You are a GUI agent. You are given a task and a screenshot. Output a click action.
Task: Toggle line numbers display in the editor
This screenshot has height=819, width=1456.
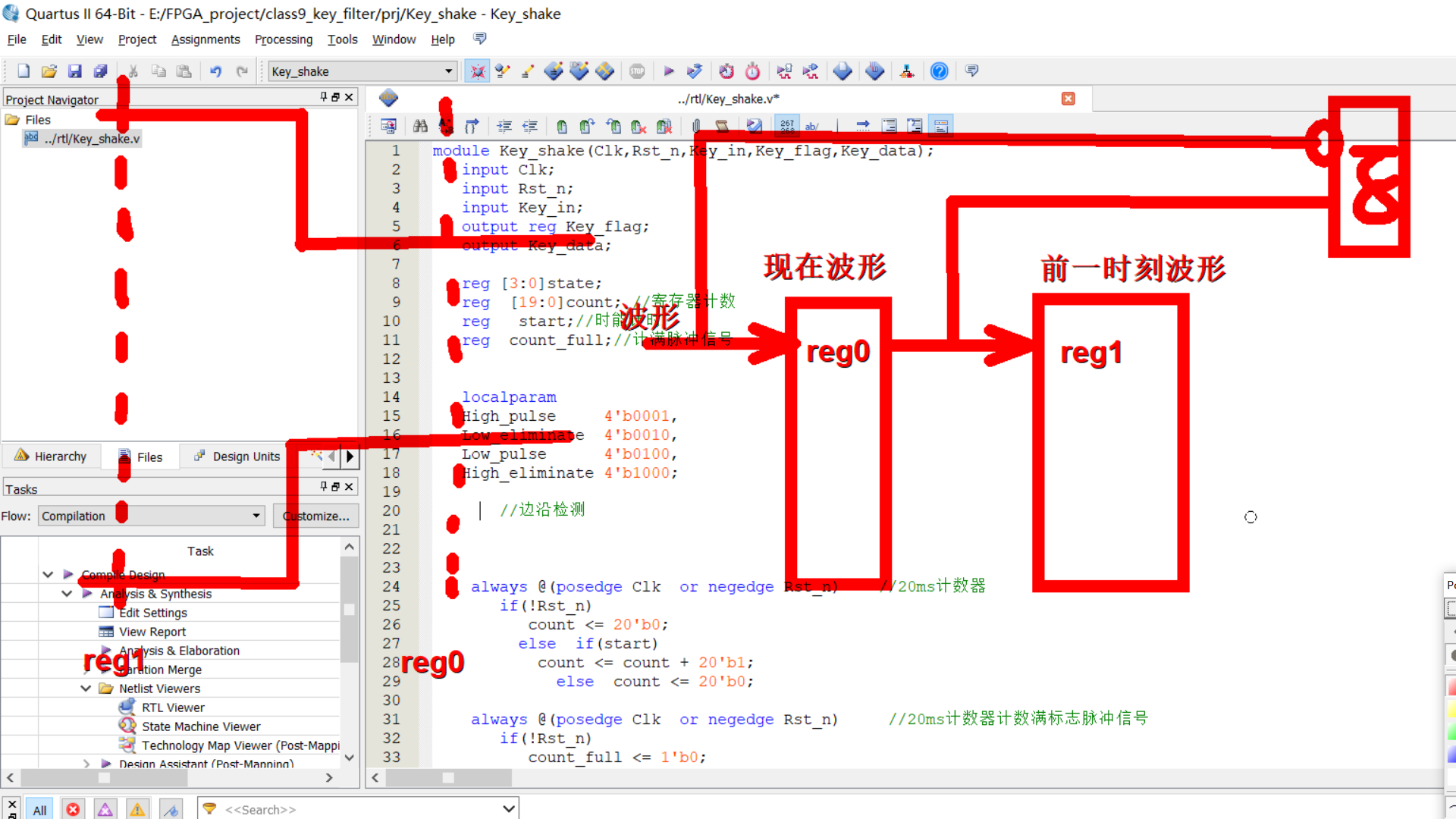[x=787, y=126]
